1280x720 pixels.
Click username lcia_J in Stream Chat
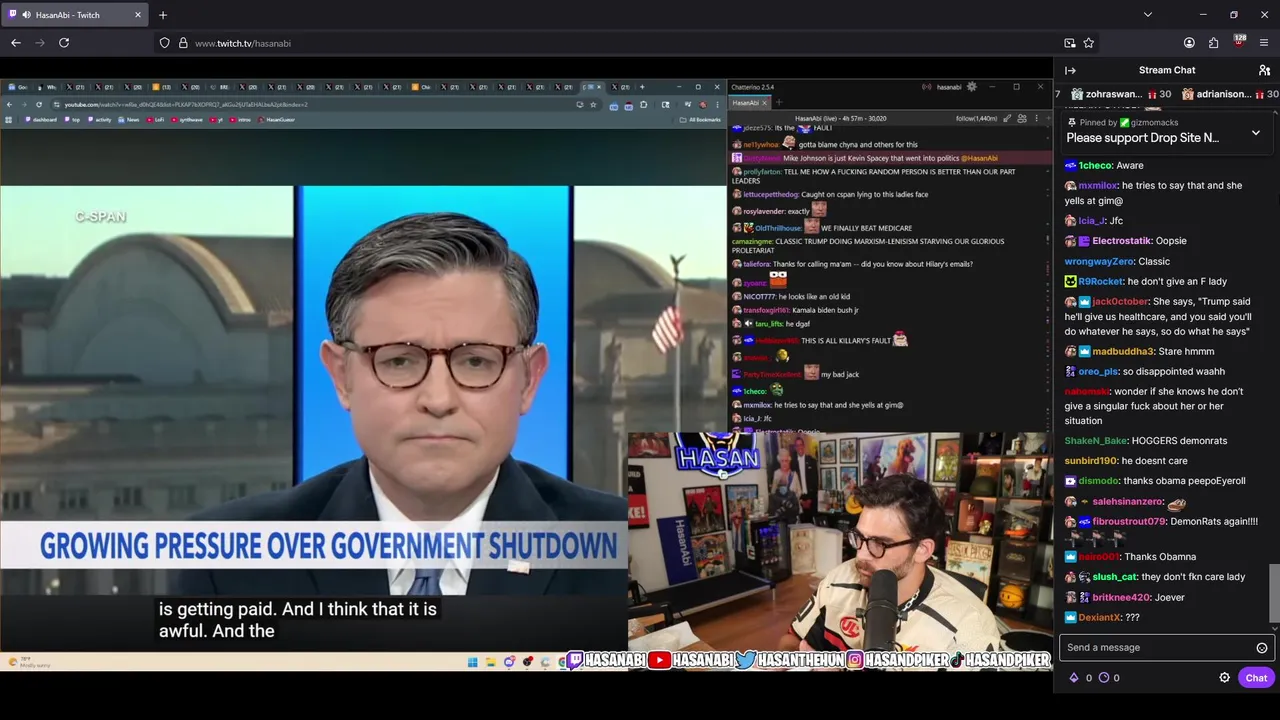pyautogui.click(x=1091, y=221)
